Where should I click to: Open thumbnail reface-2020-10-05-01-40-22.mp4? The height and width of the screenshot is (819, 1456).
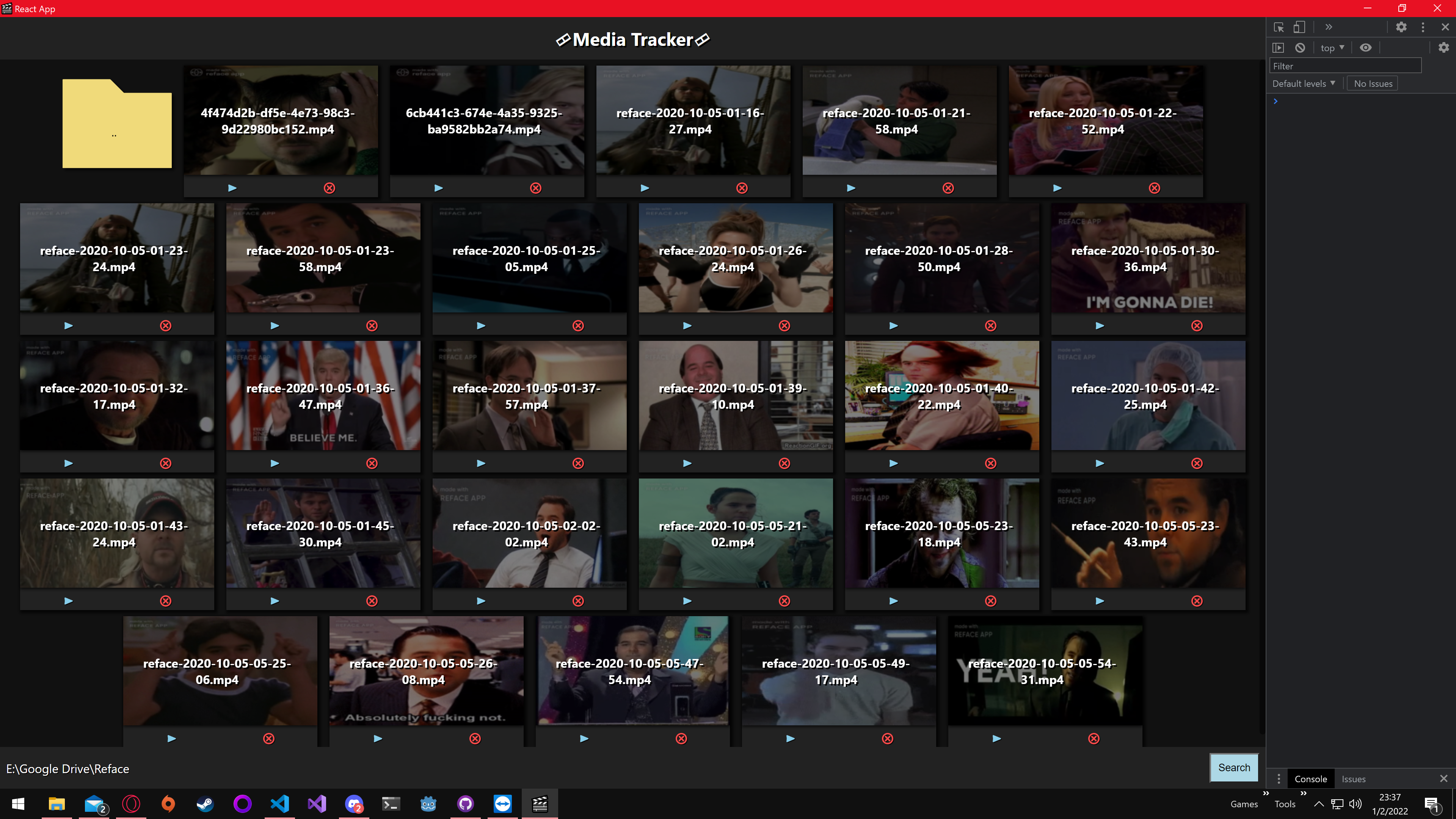pos(942,395)
